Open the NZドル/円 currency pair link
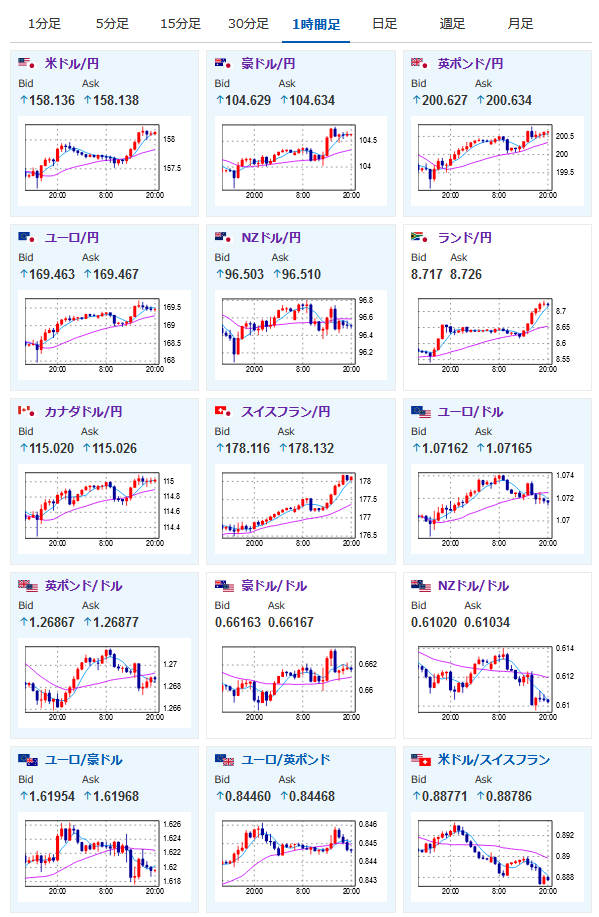The image size is (599, 917). 271,237
